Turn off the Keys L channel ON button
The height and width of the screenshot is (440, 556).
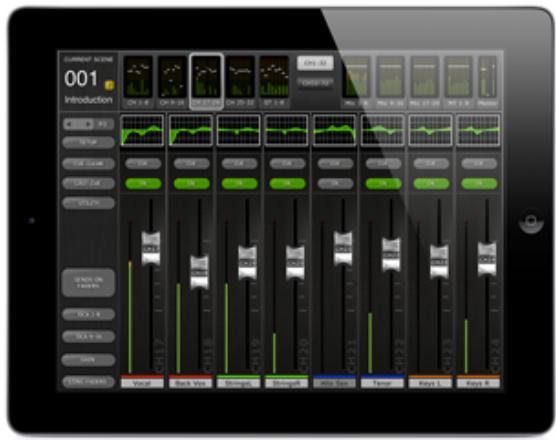(x=431, y=183)
